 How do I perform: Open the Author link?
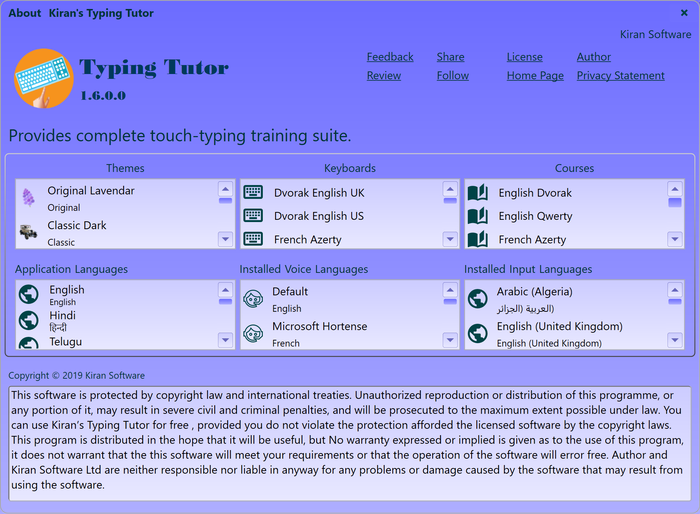coord(594,57)
